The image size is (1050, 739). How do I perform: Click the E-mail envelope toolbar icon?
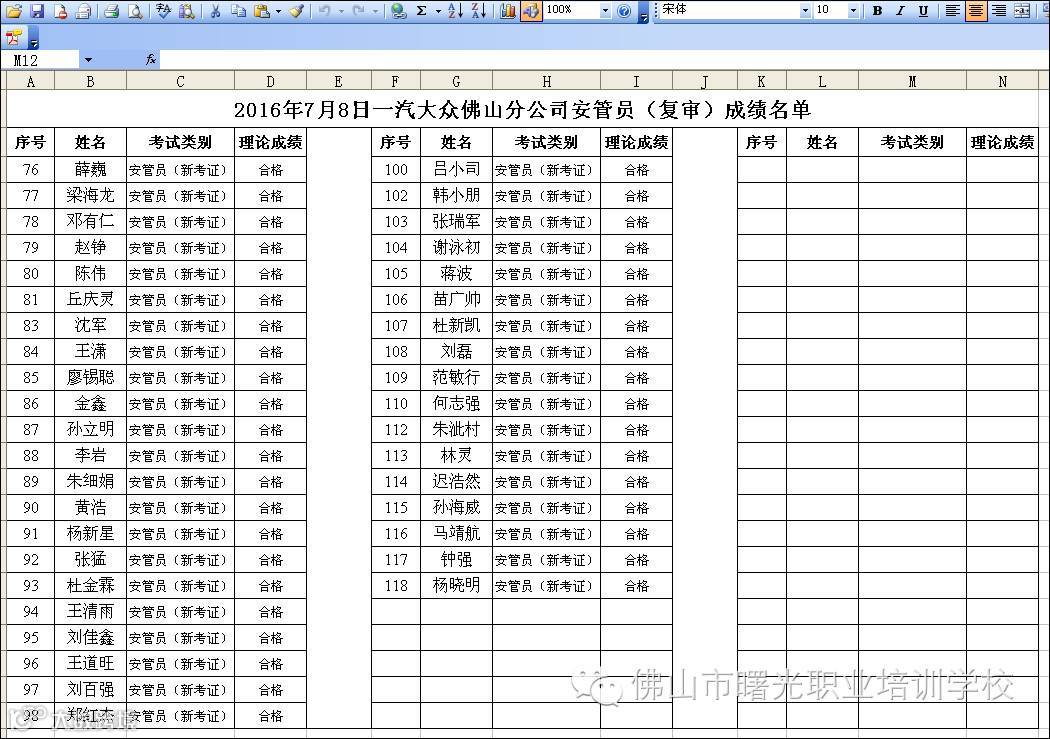coord(83,11)
